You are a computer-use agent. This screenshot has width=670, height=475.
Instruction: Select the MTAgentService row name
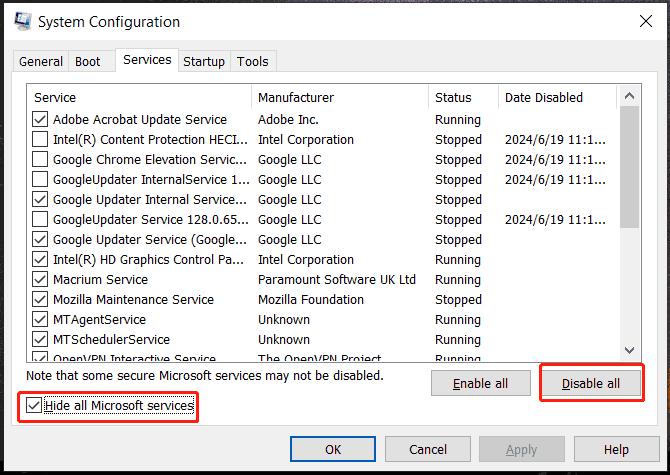99,320
